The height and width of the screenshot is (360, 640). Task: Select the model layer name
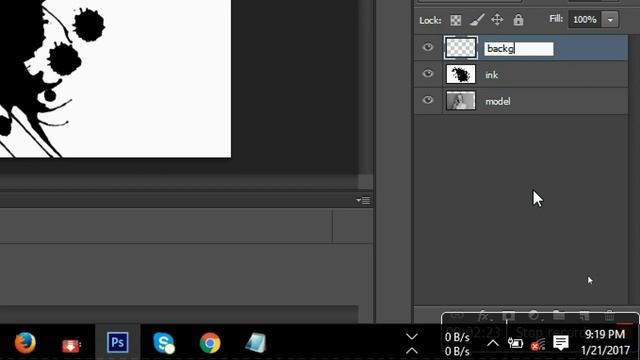[x=498, y=101]
